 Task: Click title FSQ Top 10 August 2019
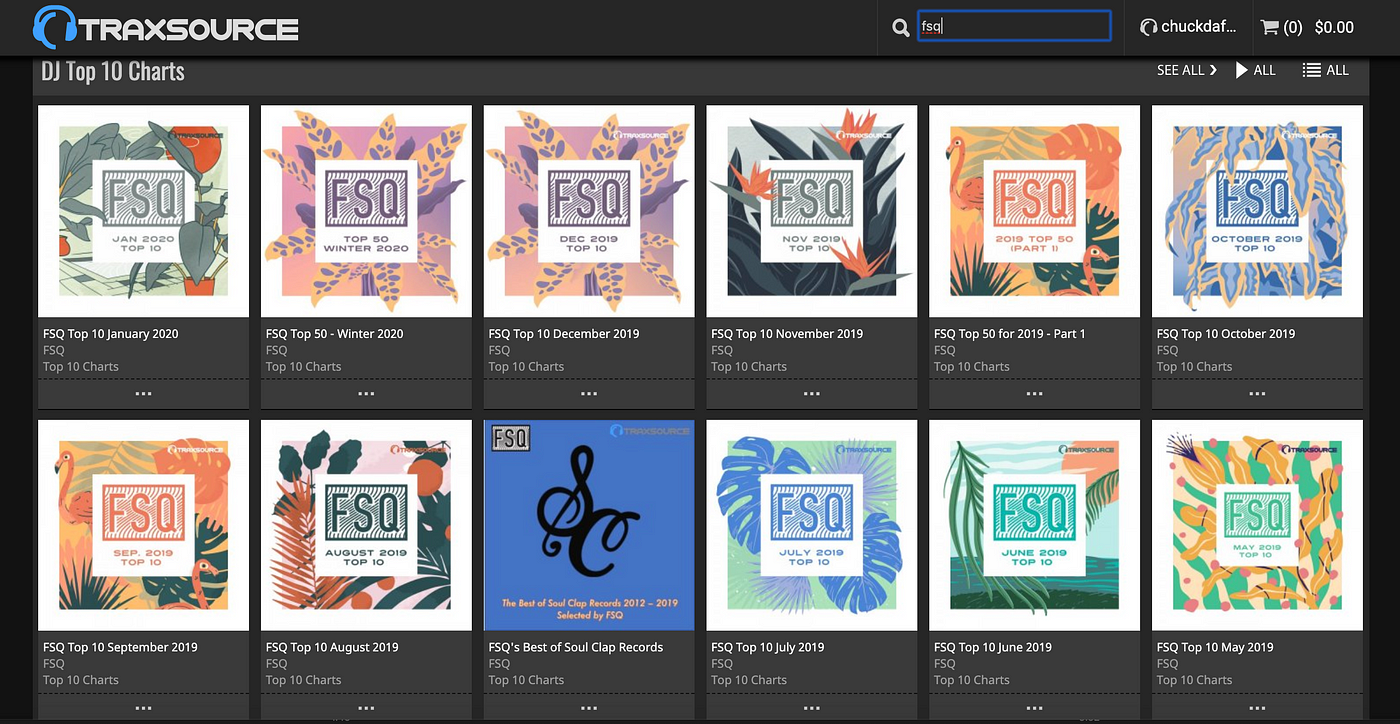point(333,647)
